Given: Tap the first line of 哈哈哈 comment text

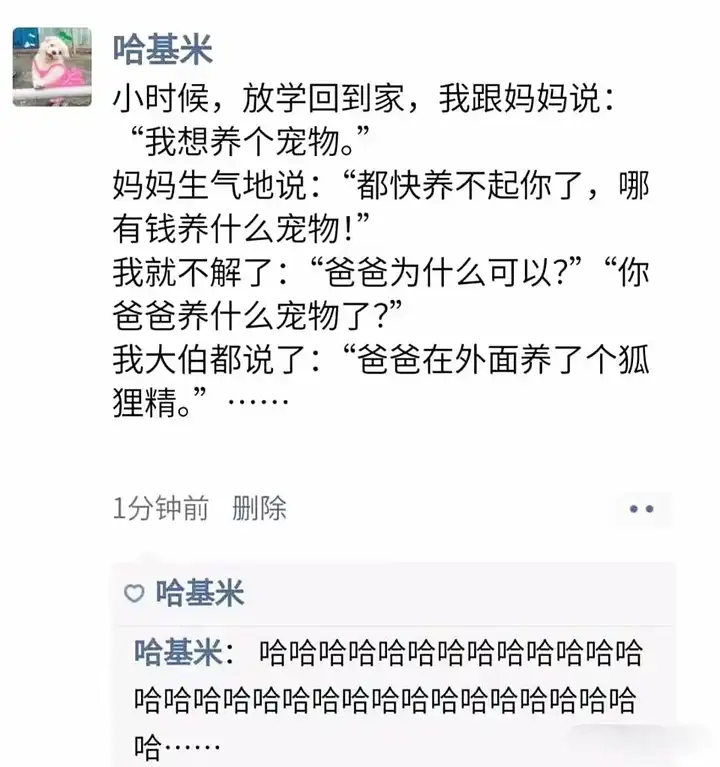Looking at the screenshot, I should pyautogui.click(x=450, y=652).
